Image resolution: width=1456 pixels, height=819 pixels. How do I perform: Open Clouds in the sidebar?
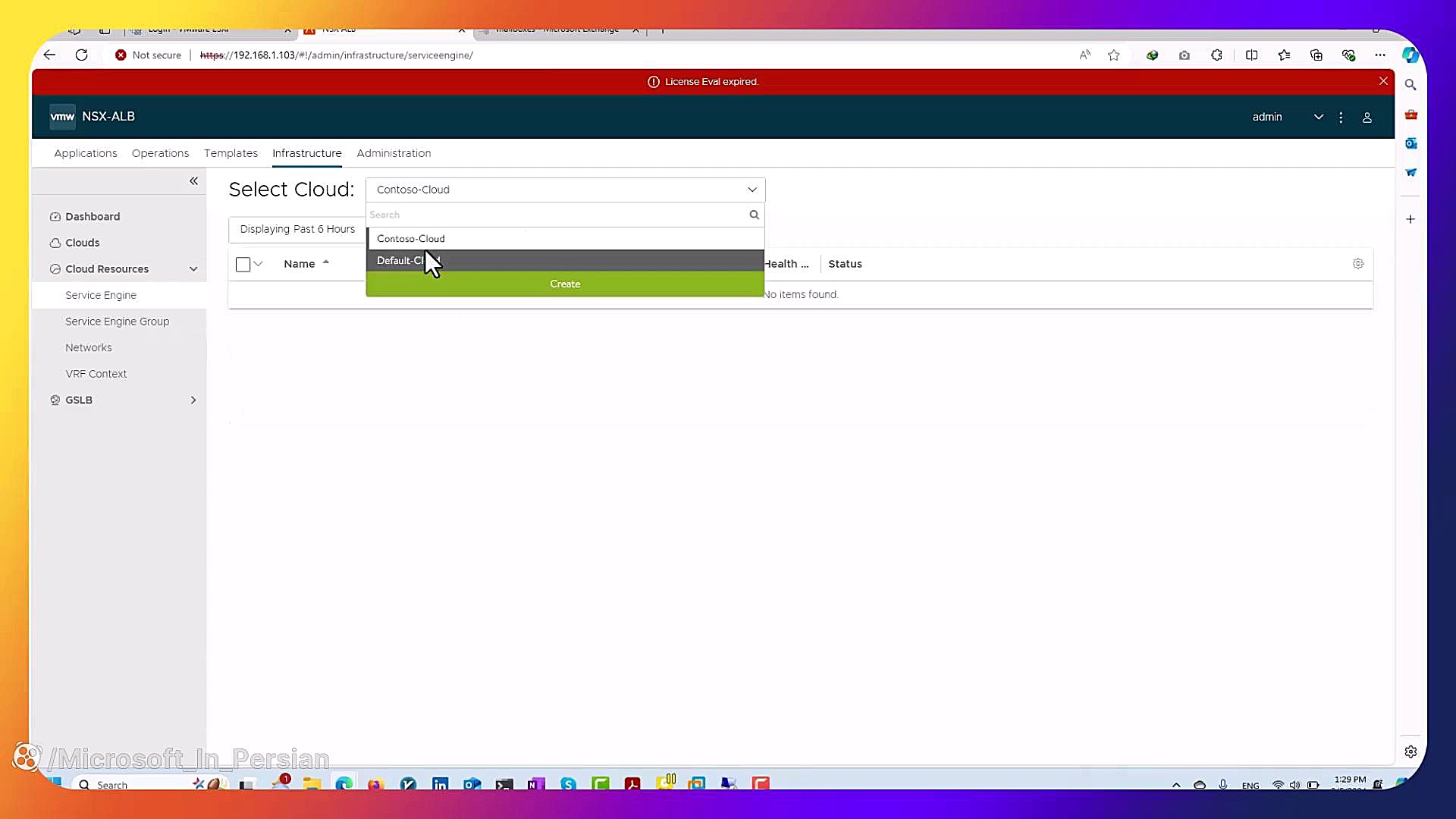(83, 243)
